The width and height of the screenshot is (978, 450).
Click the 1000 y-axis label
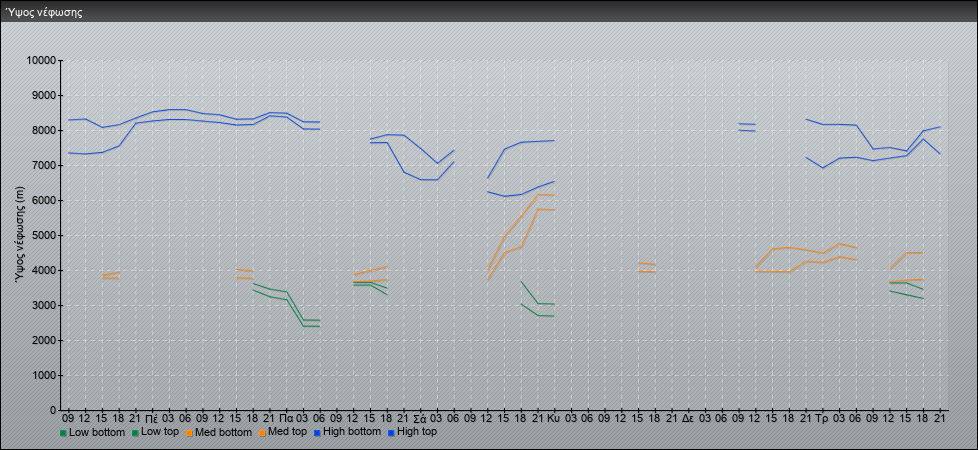[x=44, y=375]
